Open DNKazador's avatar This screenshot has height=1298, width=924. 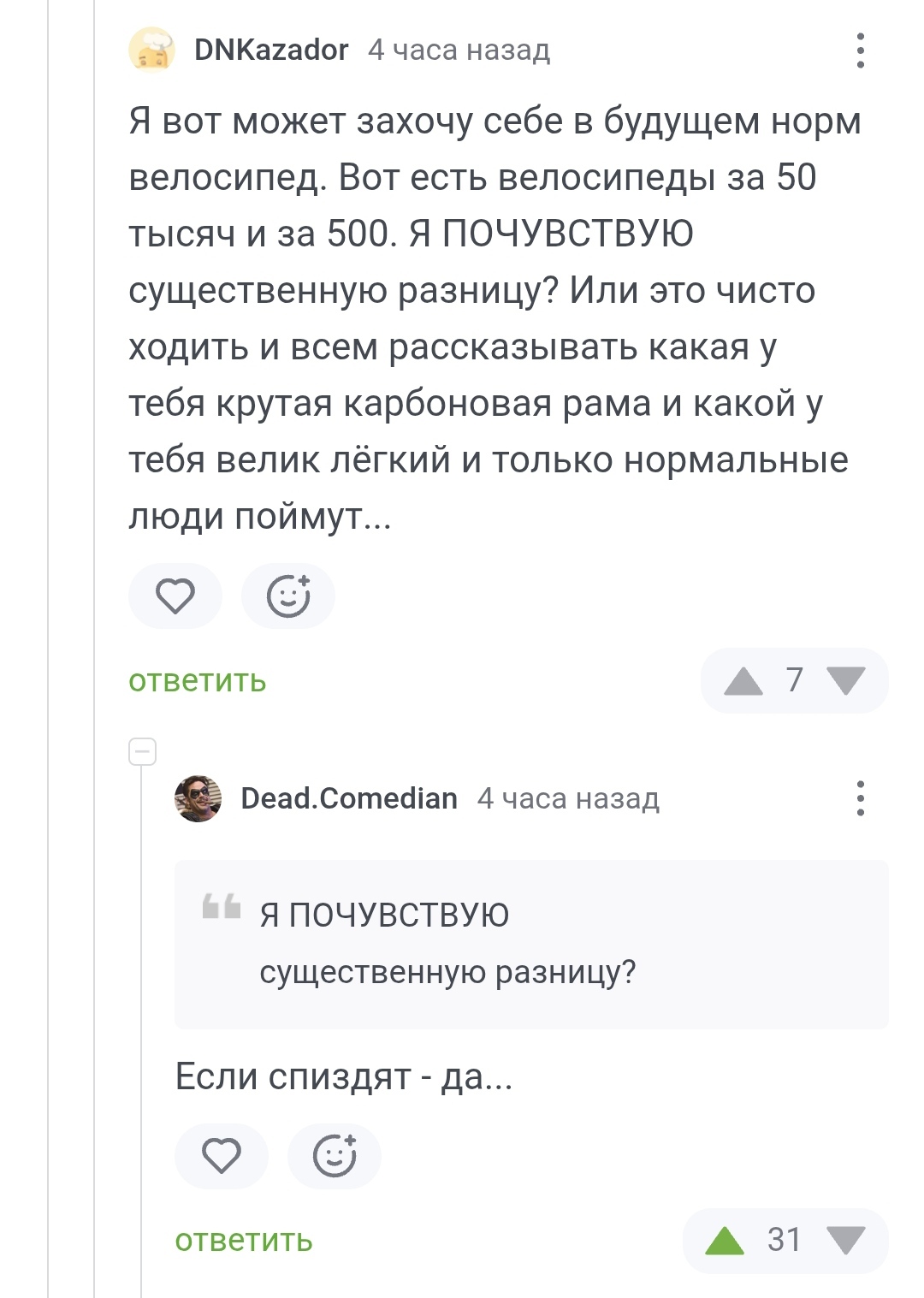152,50
